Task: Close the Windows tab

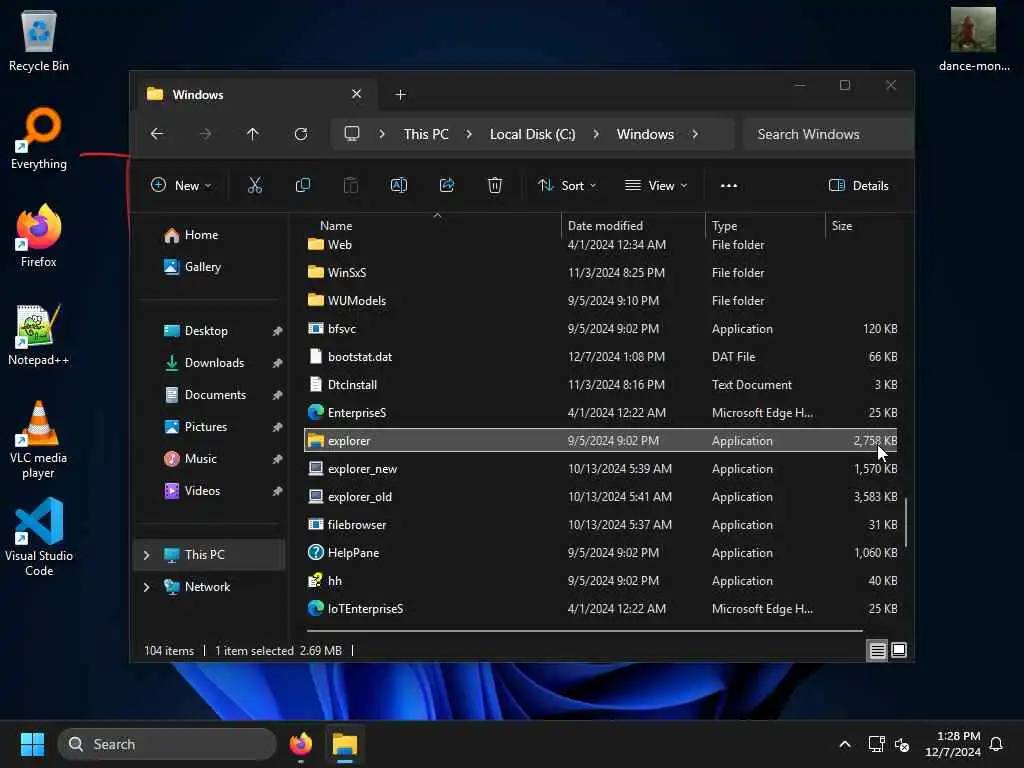Action: (357, 94)
